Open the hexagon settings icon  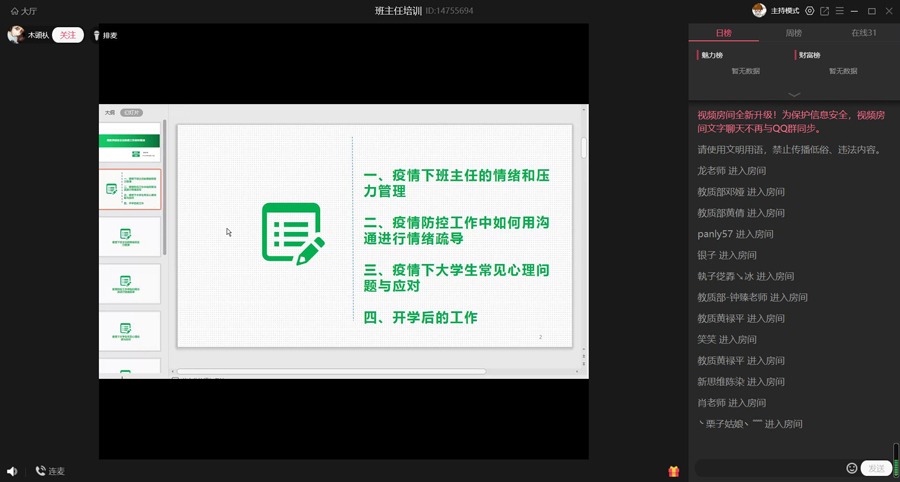pos(810,11)
